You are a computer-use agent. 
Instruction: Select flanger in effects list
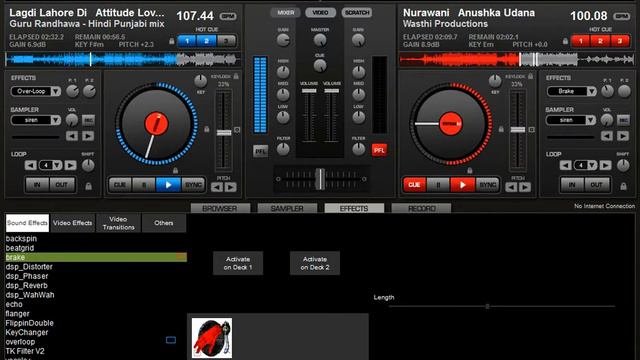18,313
